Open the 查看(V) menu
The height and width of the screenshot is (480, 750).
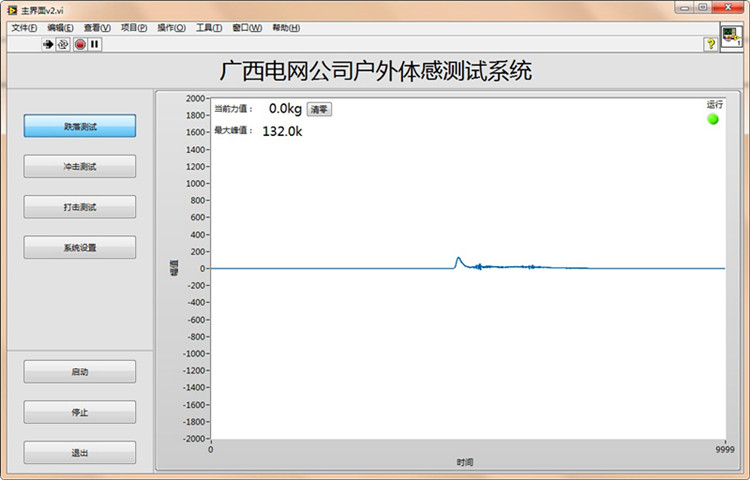point(97,28)
